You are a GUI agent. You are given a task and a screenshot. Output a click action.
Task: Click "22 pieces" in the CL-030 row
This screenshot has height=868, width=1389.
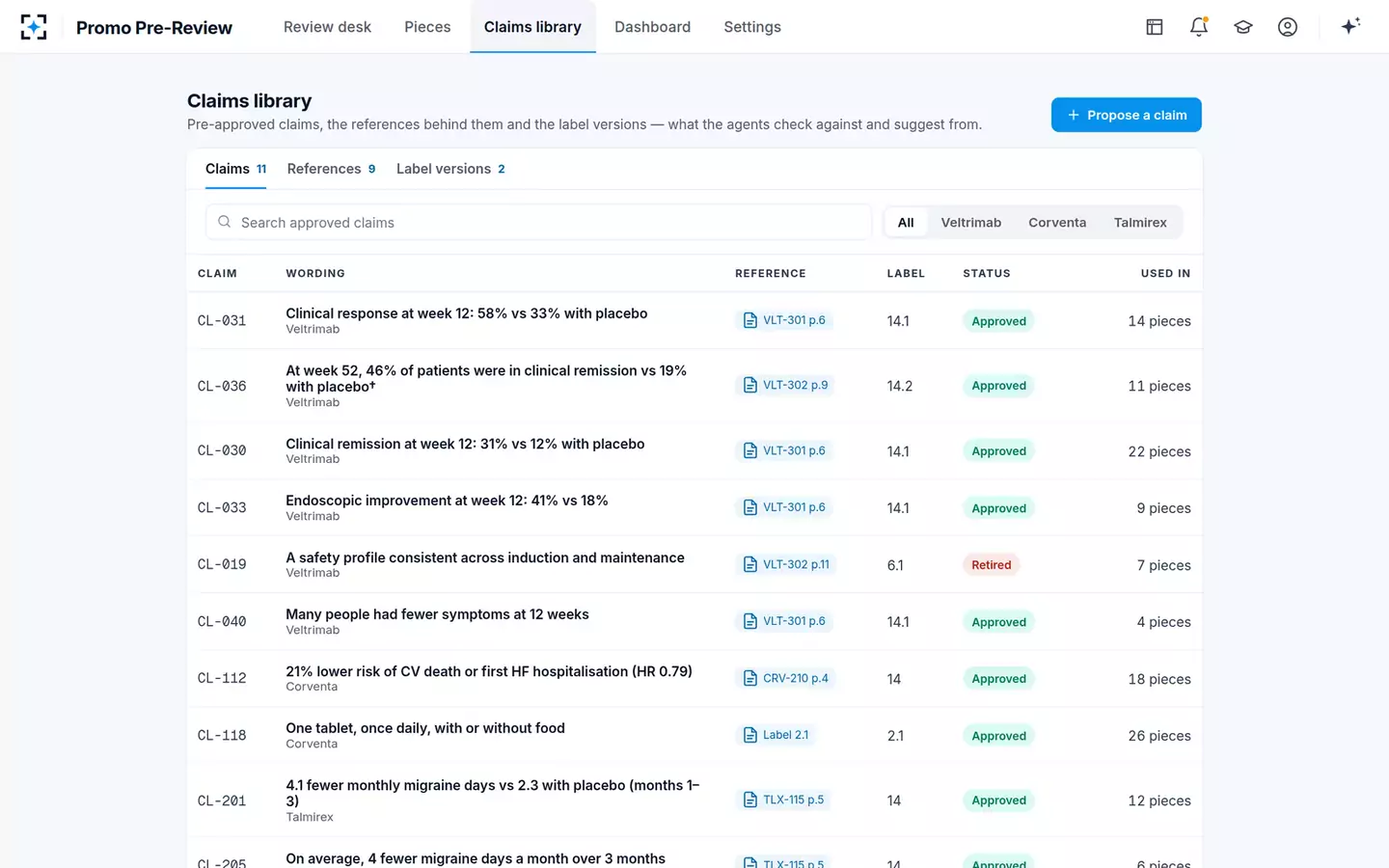click(1159, 451)
